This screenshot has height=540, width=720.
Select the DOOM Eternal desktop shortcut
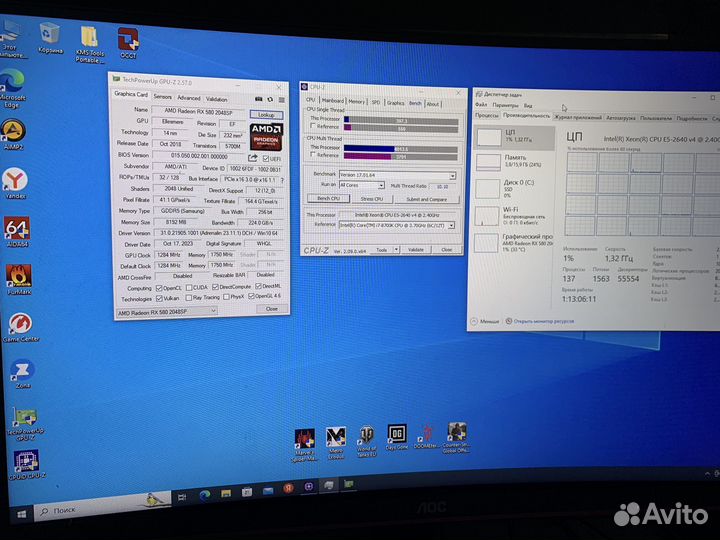pyautogui.click(x=426, y=436)
